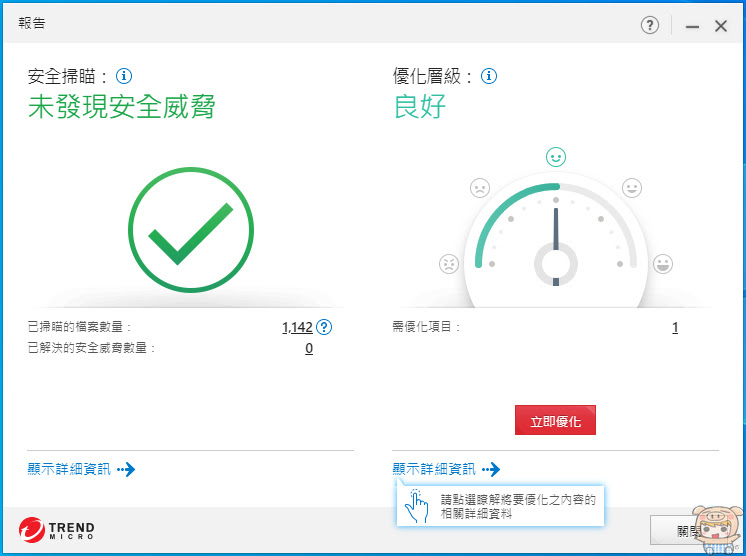This screenshot has height=556, width=746.
Task: Open the info icon beside 安全掃瞄
Action: click(124, 76)
